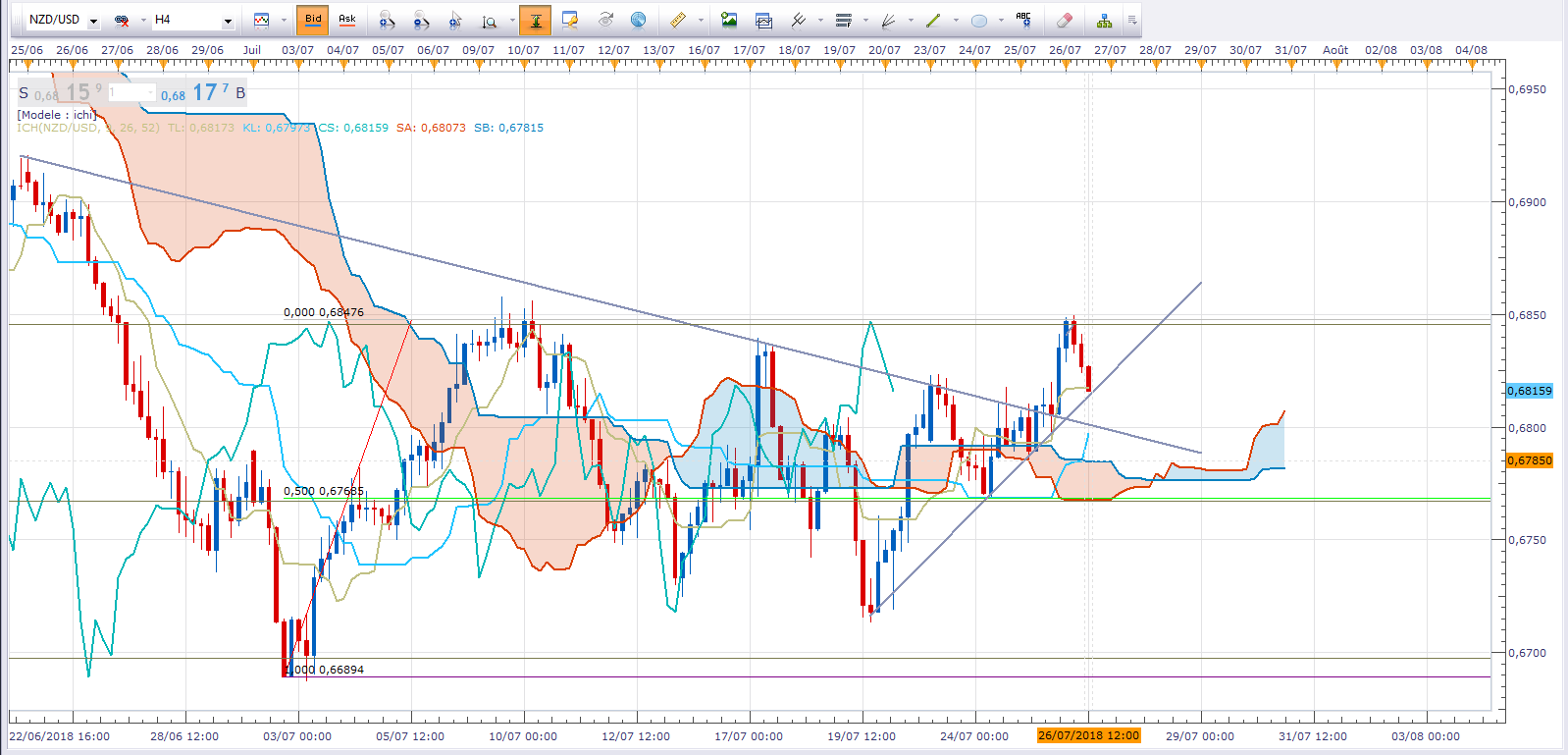Toggle the Ask price display
1568x755 pixels.
pos(347,20)
